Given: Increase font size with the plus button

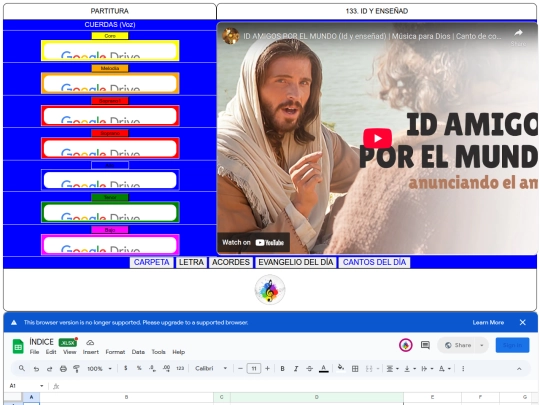Looking at the screenshot, I should coord(267,368).
